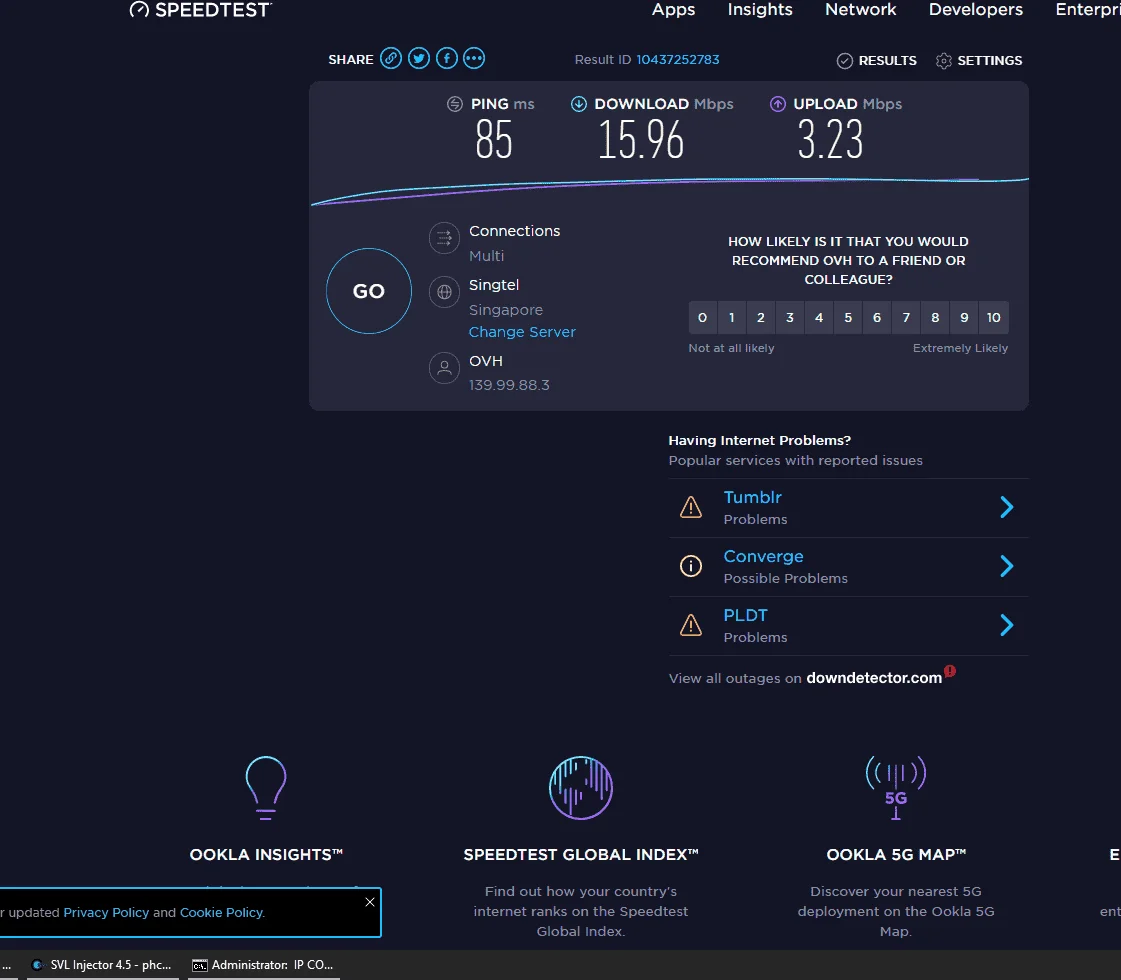Click the downdetector red alert badge

click(950, 671)
